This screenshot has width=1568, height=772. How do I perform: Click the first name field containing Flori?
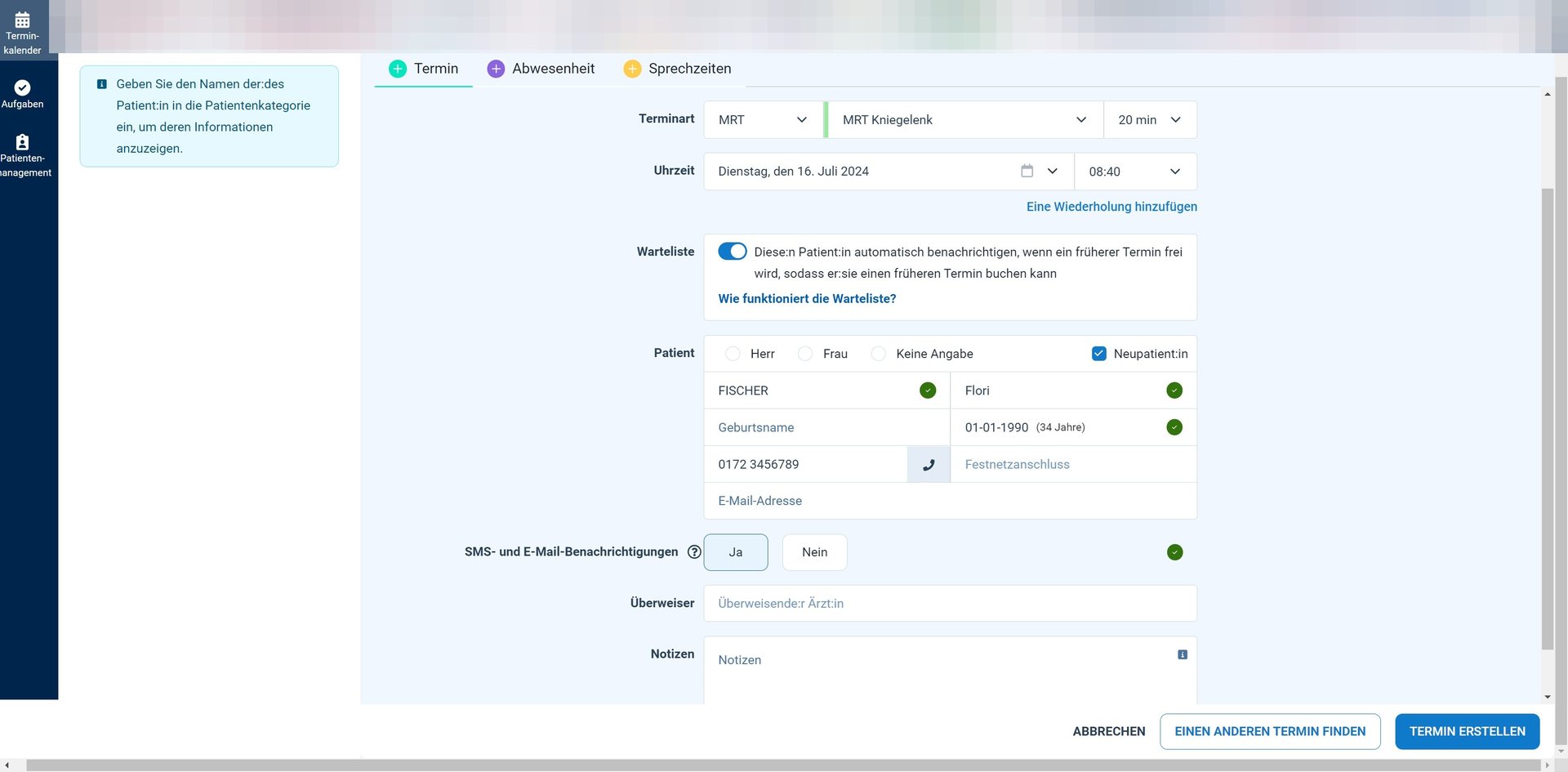tap(1074, 390)
